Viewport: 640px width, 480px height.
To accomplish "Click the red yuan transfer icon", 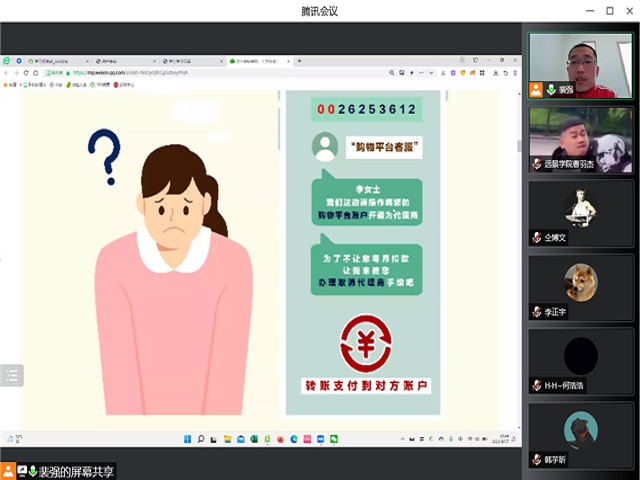I will coord(366,343).
